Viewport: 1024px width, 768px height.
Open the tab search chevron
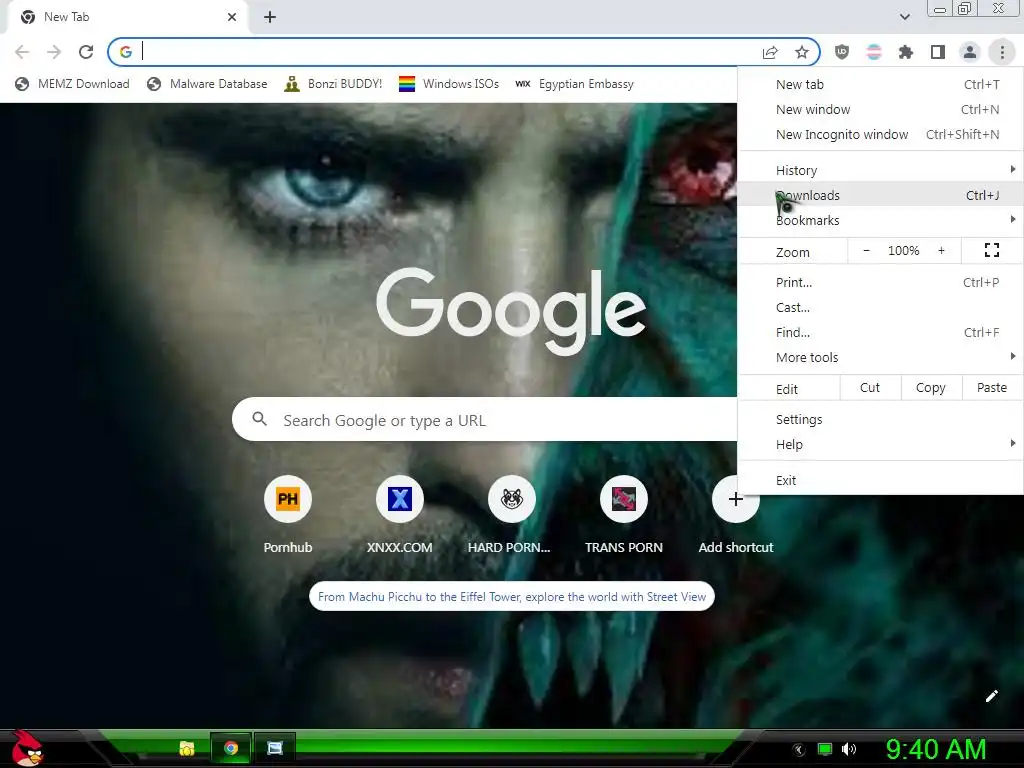pos(904,17)
